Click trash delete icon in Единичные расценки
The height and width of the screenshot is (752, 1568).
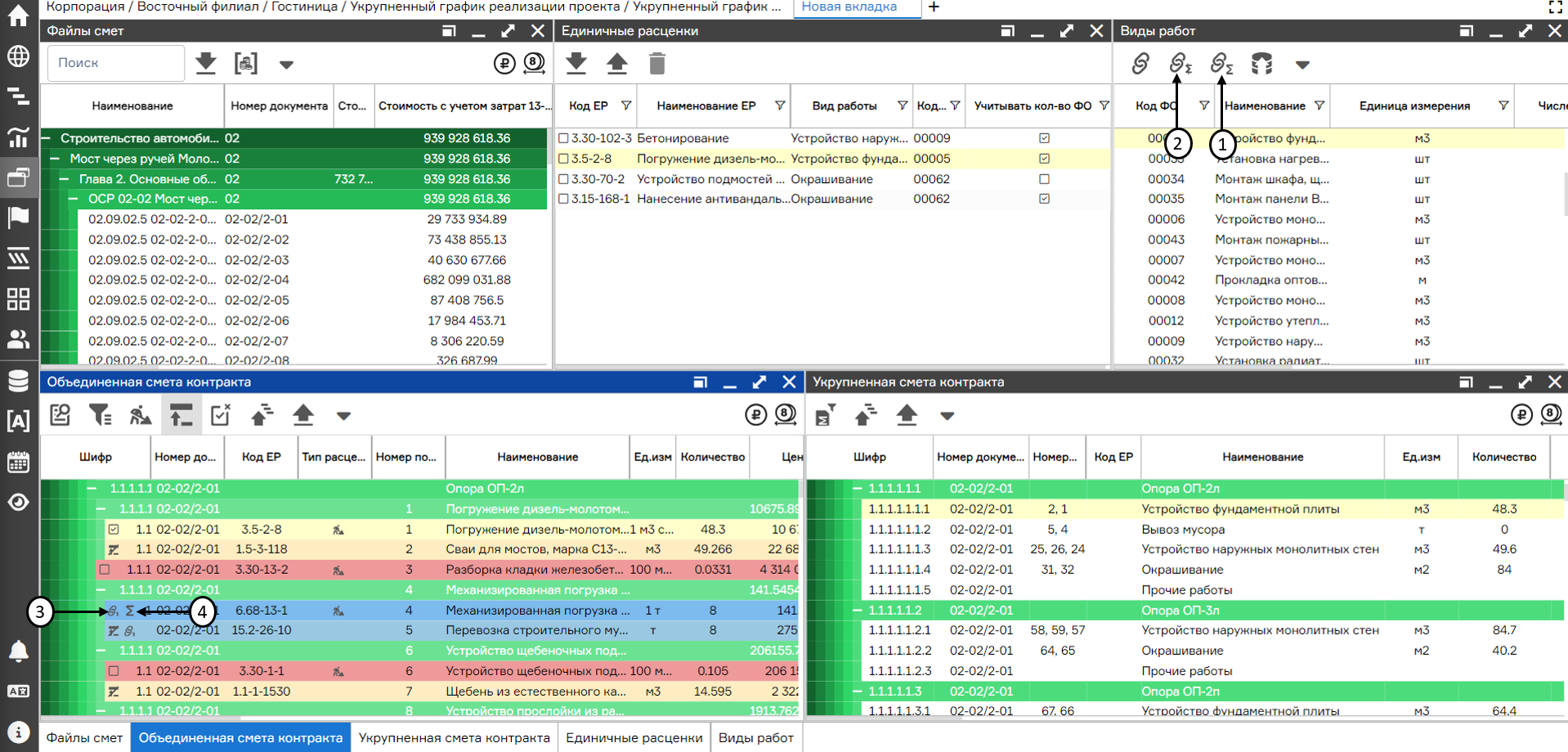coord(657,63)
